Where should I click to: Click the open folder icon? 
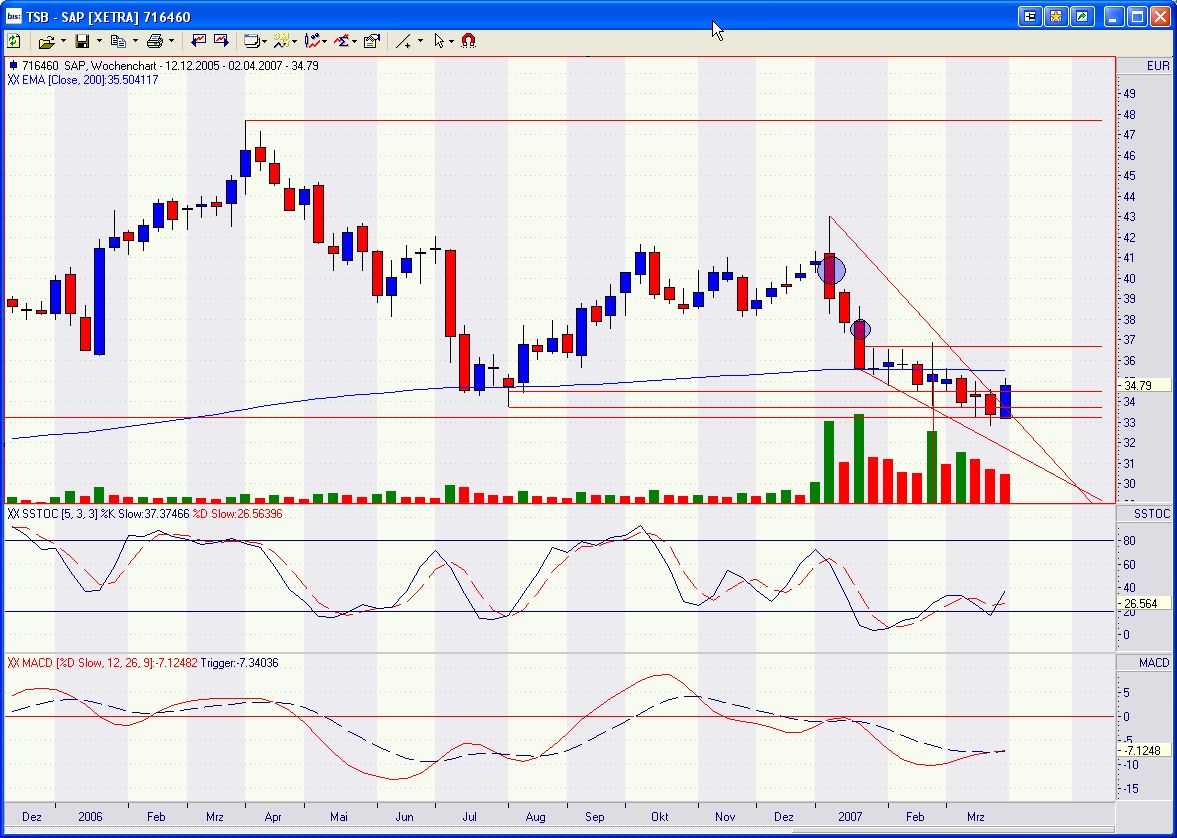point(46,41)
